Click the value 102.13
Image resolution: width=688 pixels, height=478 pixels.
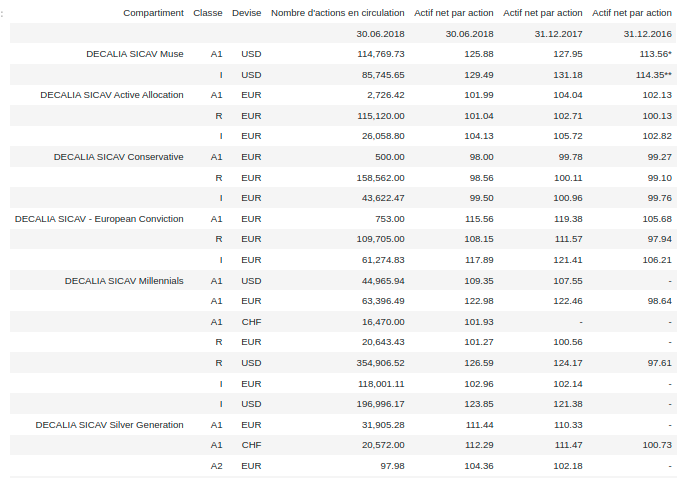(x=657, y=95)
